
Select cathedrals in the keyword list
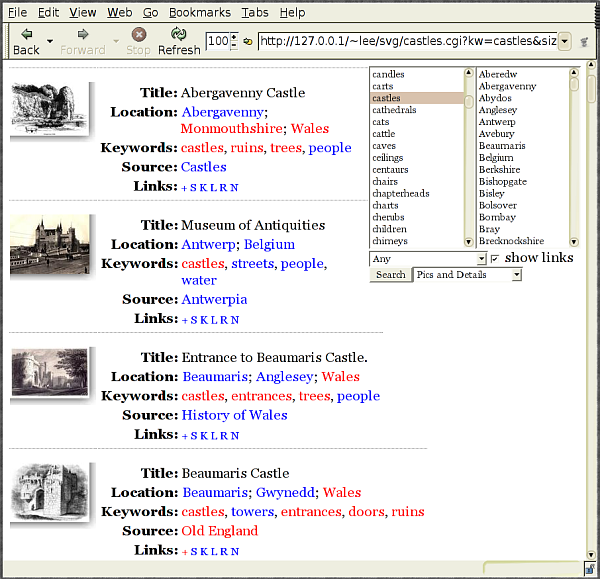pyautogui.click(x=393, y=110)
